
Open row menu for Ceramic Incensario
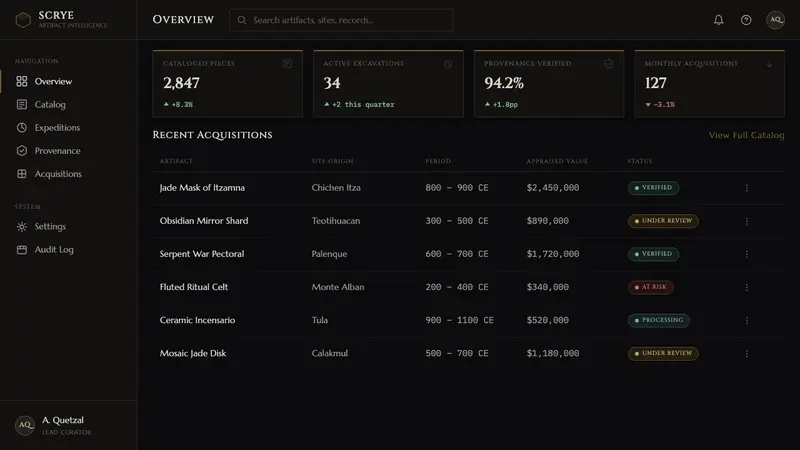[747, 320]
